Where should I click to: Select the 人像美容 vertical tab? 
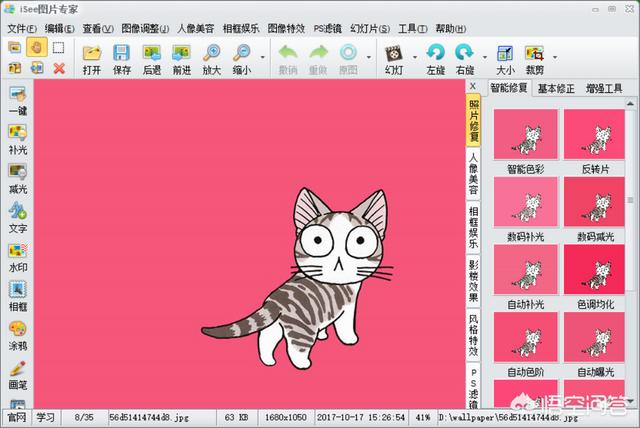[473, 173]
